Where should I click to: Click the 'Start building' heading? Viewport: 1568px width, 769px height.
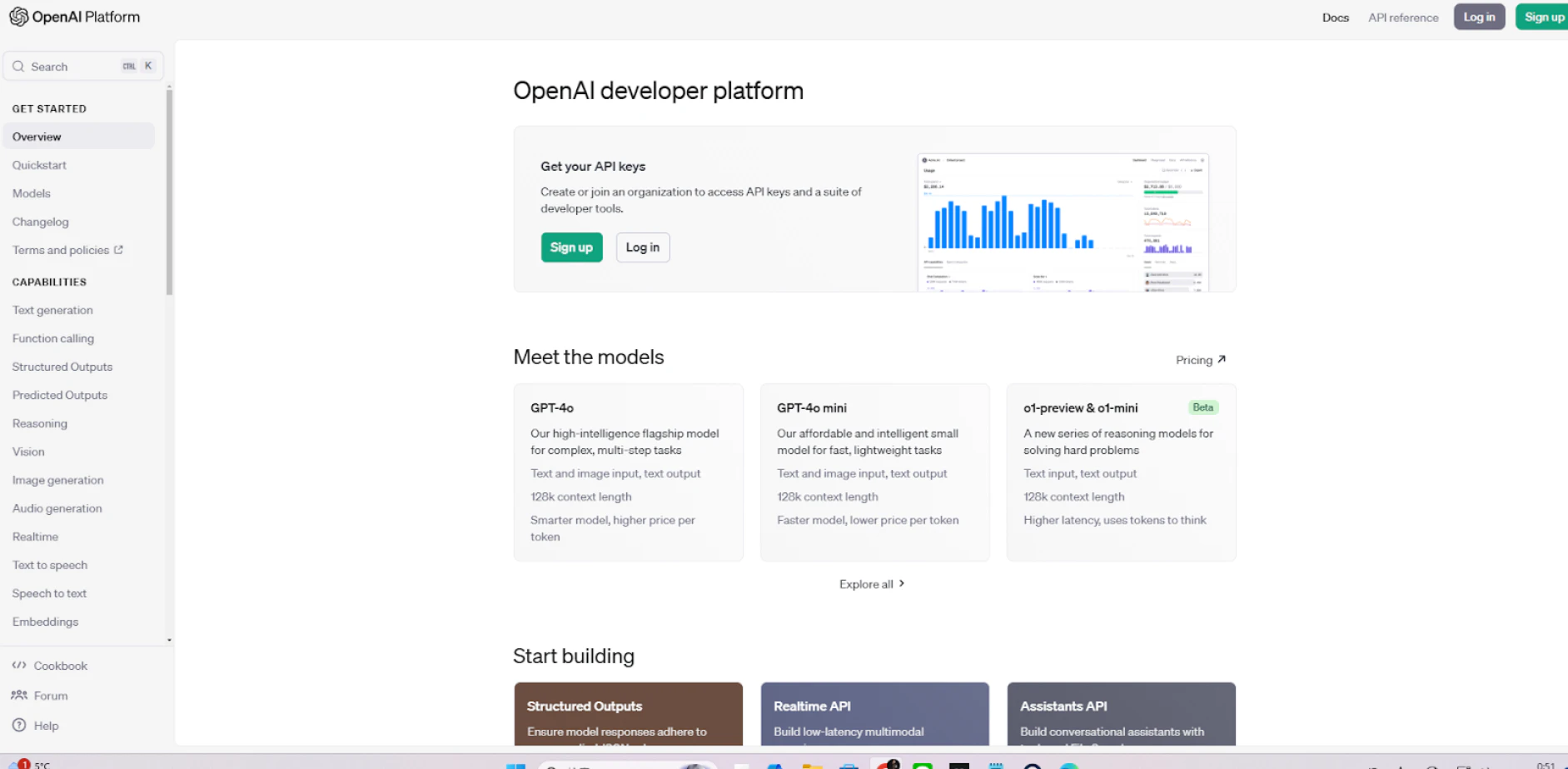pos(574,657)
